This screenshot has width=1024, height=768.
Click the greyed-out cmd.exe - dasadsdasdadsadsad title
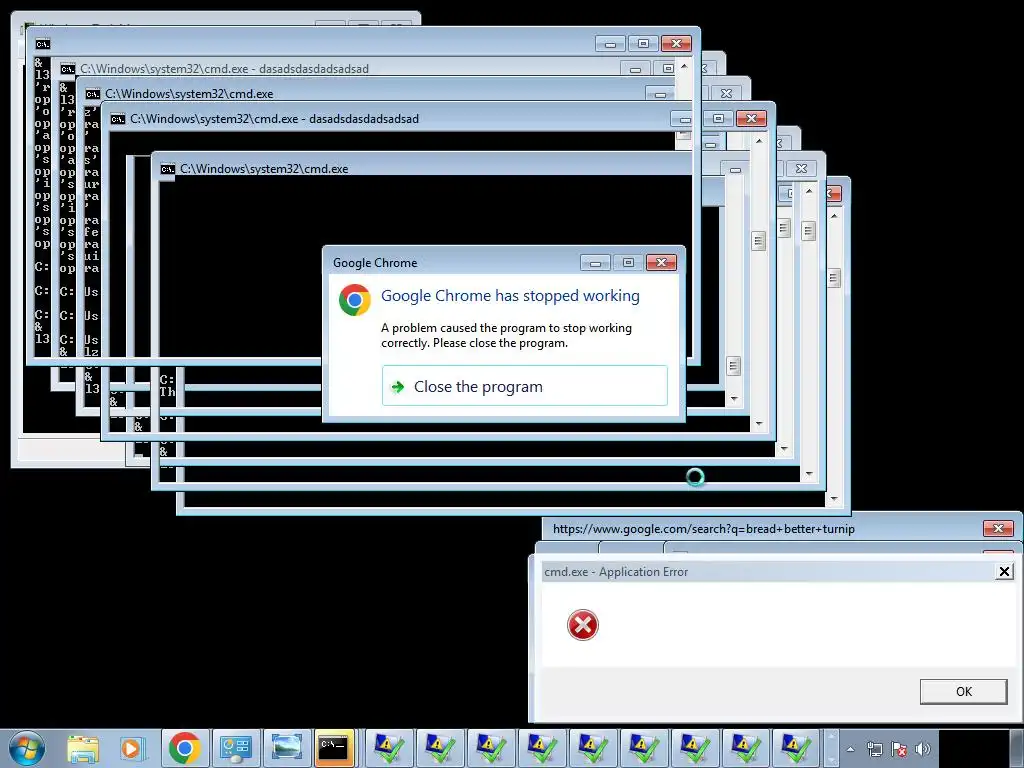(224, 69)
